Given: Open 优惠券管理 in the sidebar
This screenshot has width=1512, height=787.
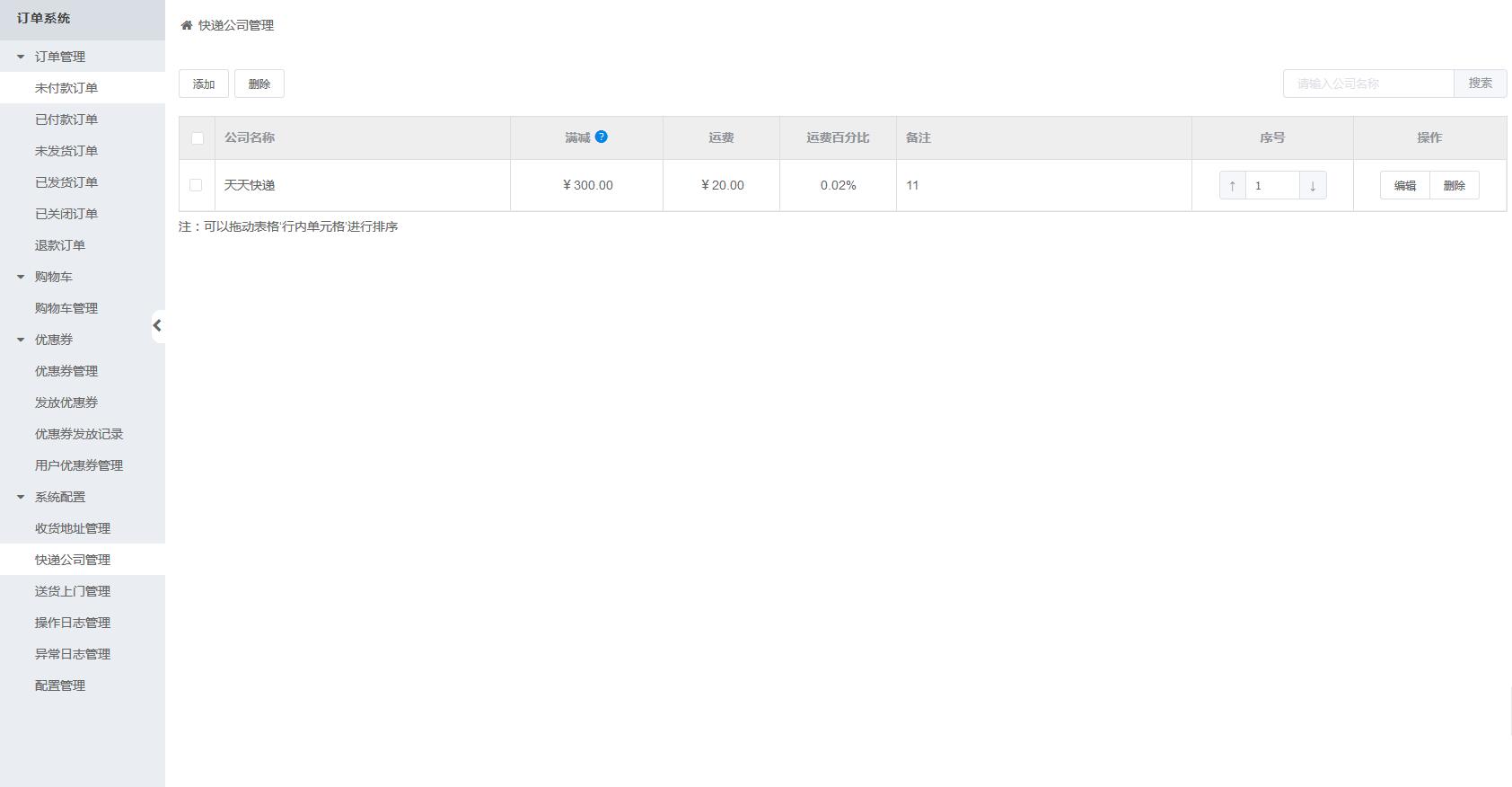Looking at the screenshot, I should pyautogui.click(x=83, y=371).
